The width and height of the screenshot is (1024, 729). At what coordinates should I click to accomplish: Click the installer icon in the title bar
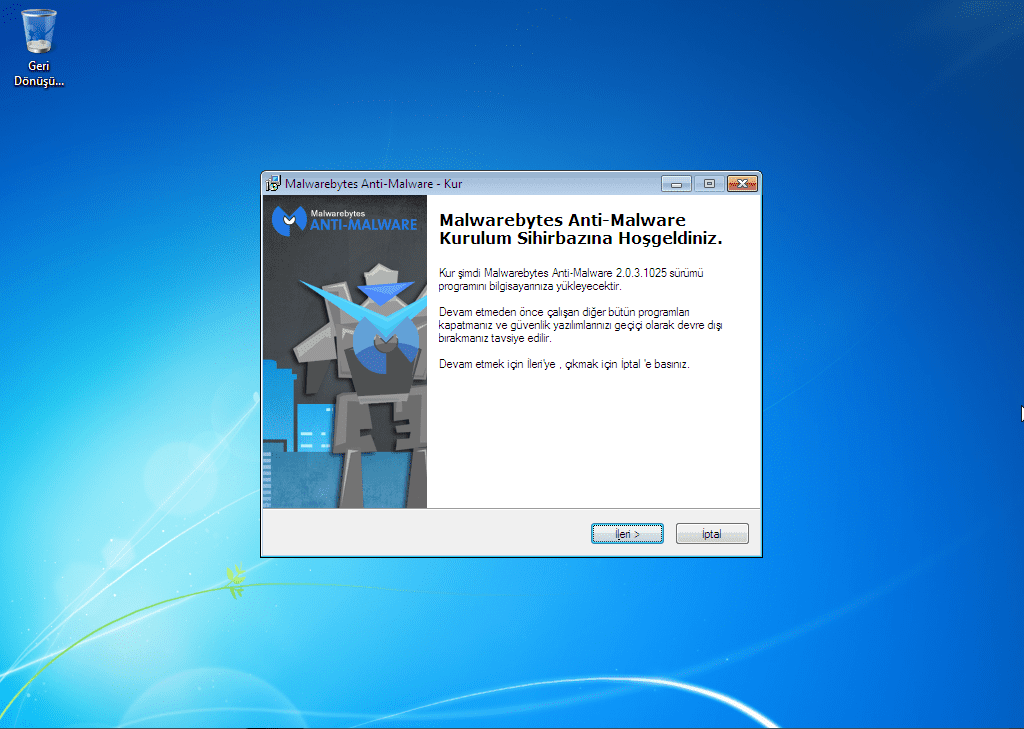point(273,184)
